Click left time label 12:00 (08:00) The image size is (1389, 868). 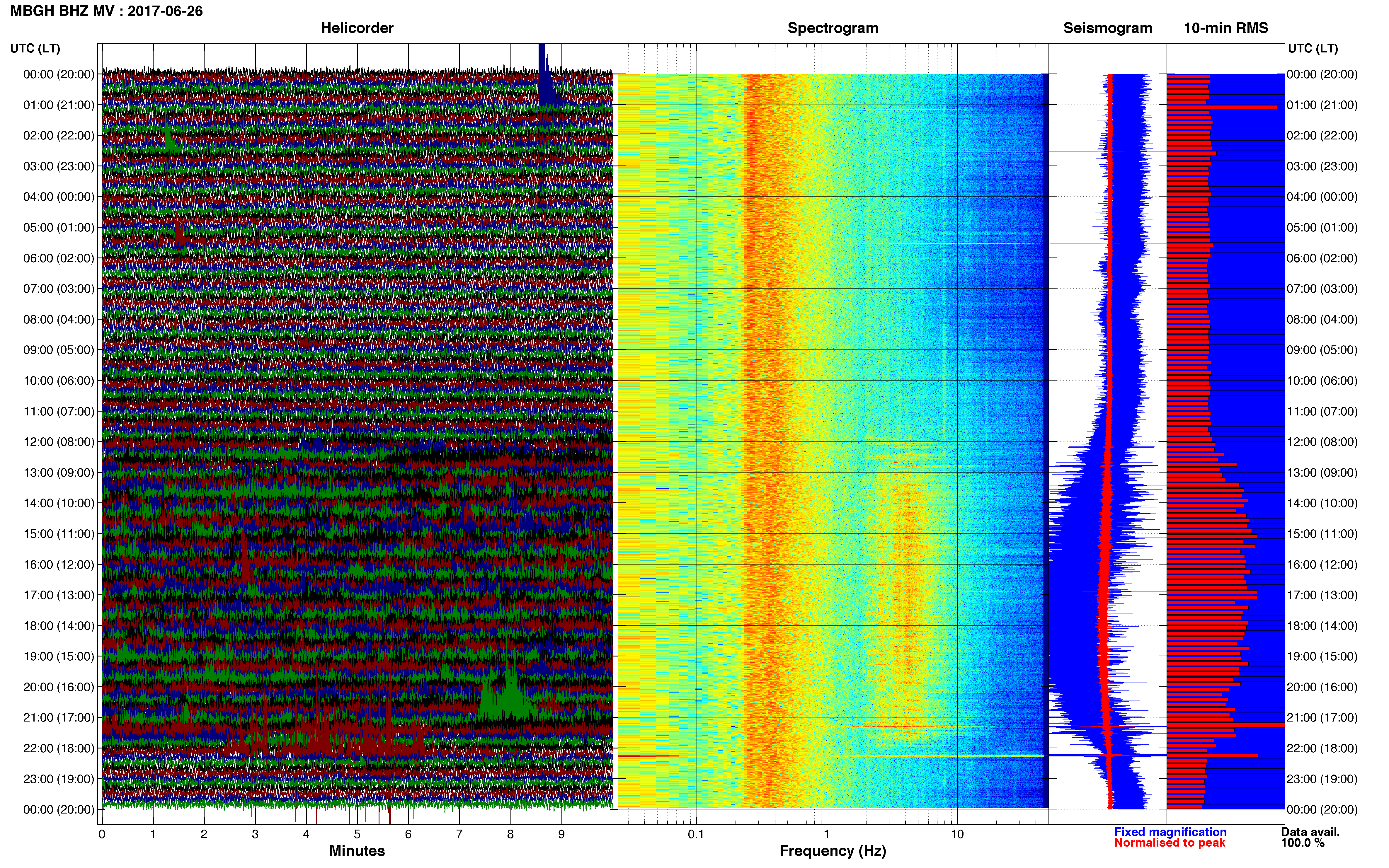pos(59,442)
